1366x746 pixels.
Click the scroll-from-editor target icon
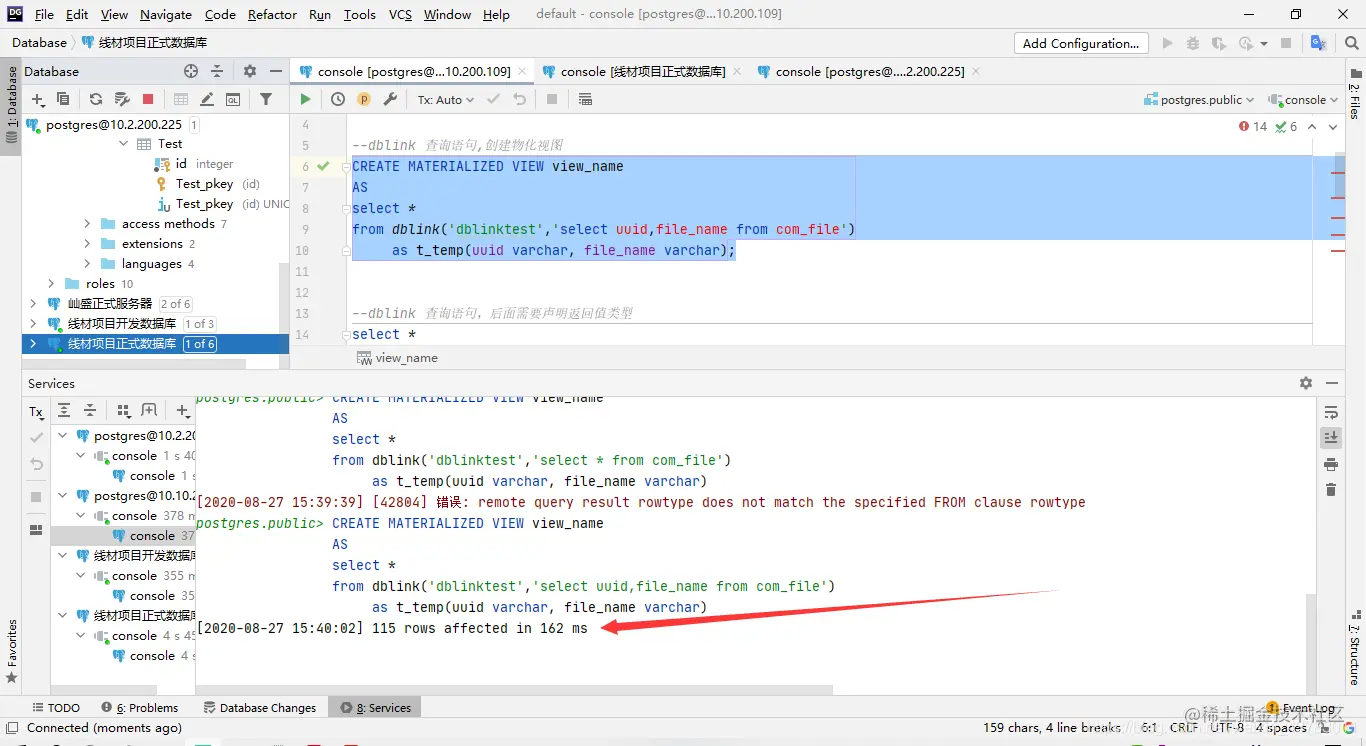[x=191, y=71]
